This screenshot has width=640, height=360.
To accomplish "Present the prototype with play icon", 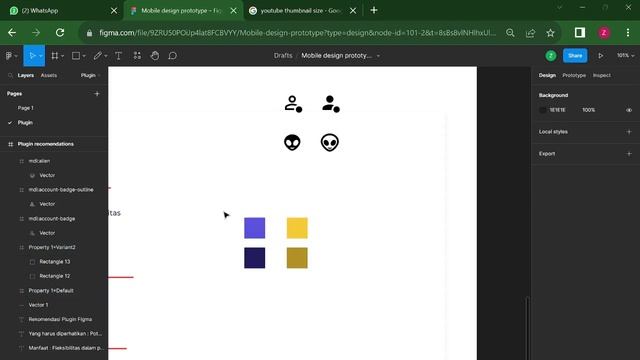I will [601, 56].
